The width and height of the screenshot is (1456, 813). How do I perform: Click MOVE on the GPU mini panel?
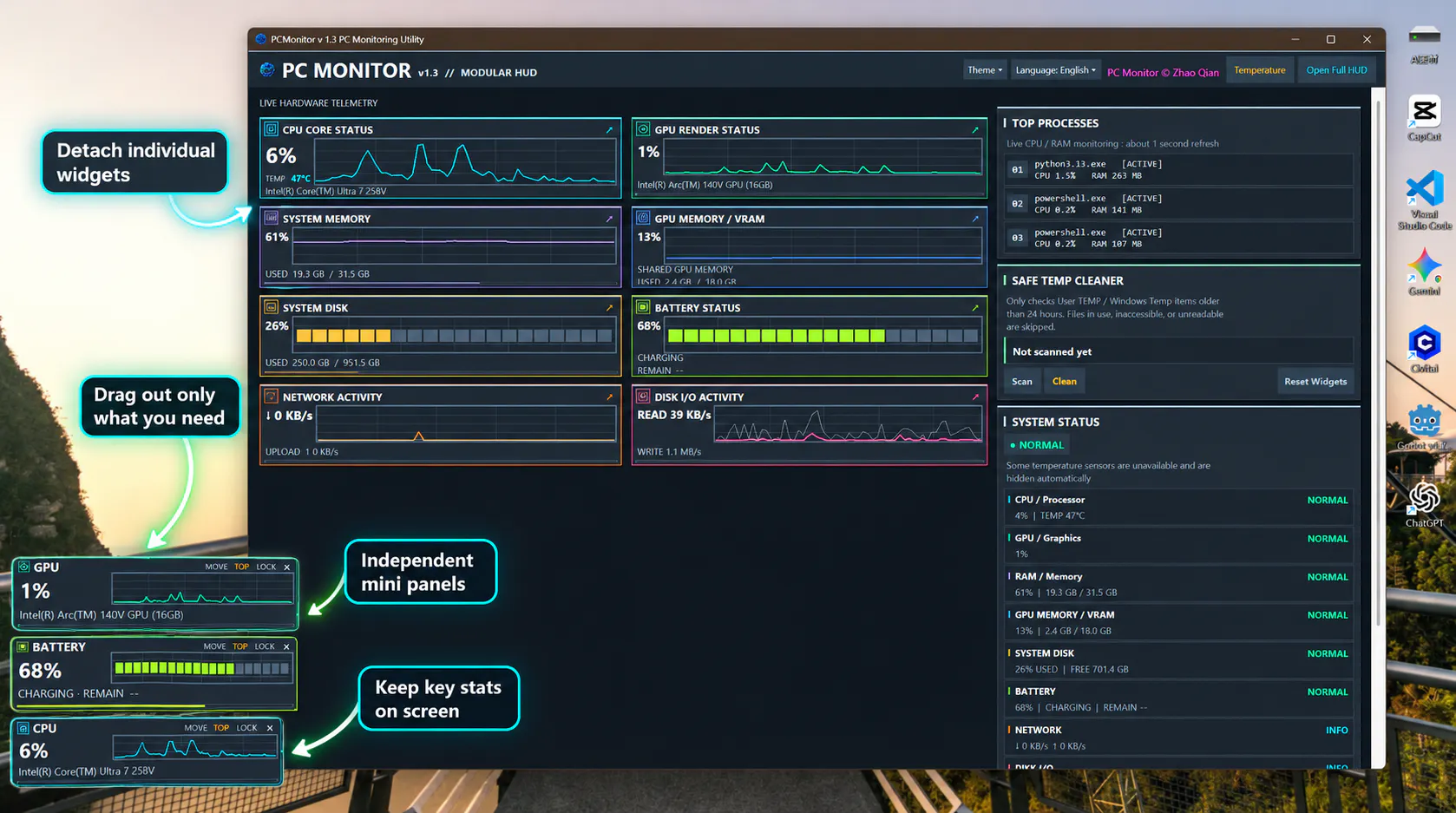[216, 567]
